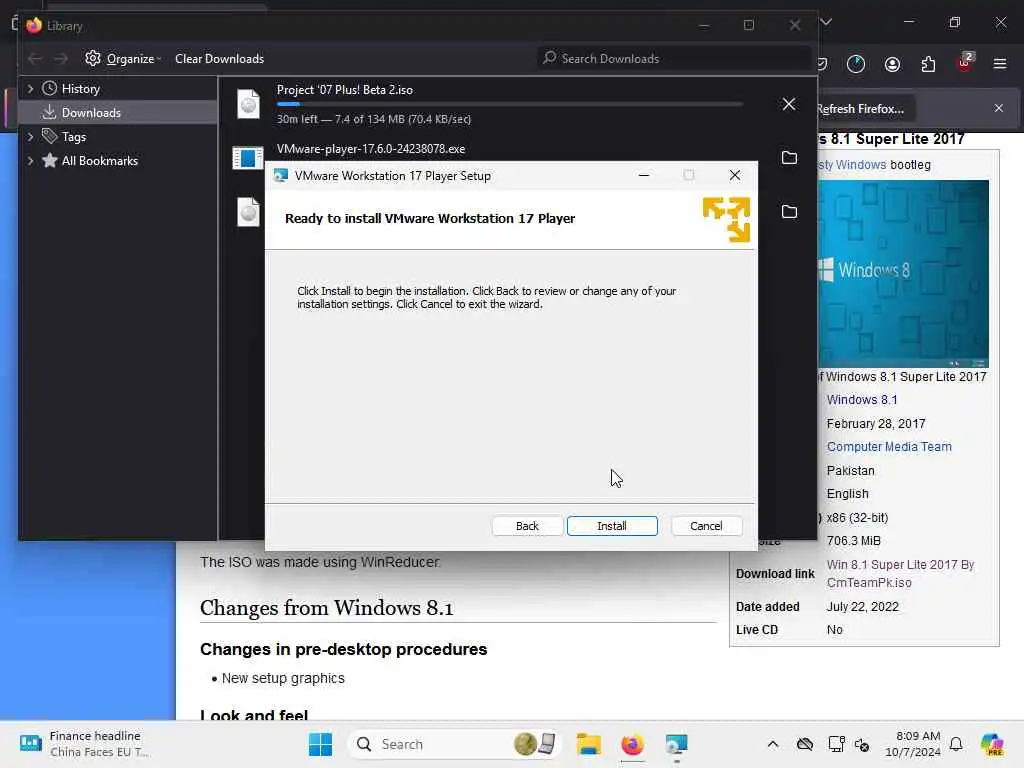The height and width of the screenshot is (768, 1024).
Task: Select Downloads in Library sidebar
Action: point(118,112)
